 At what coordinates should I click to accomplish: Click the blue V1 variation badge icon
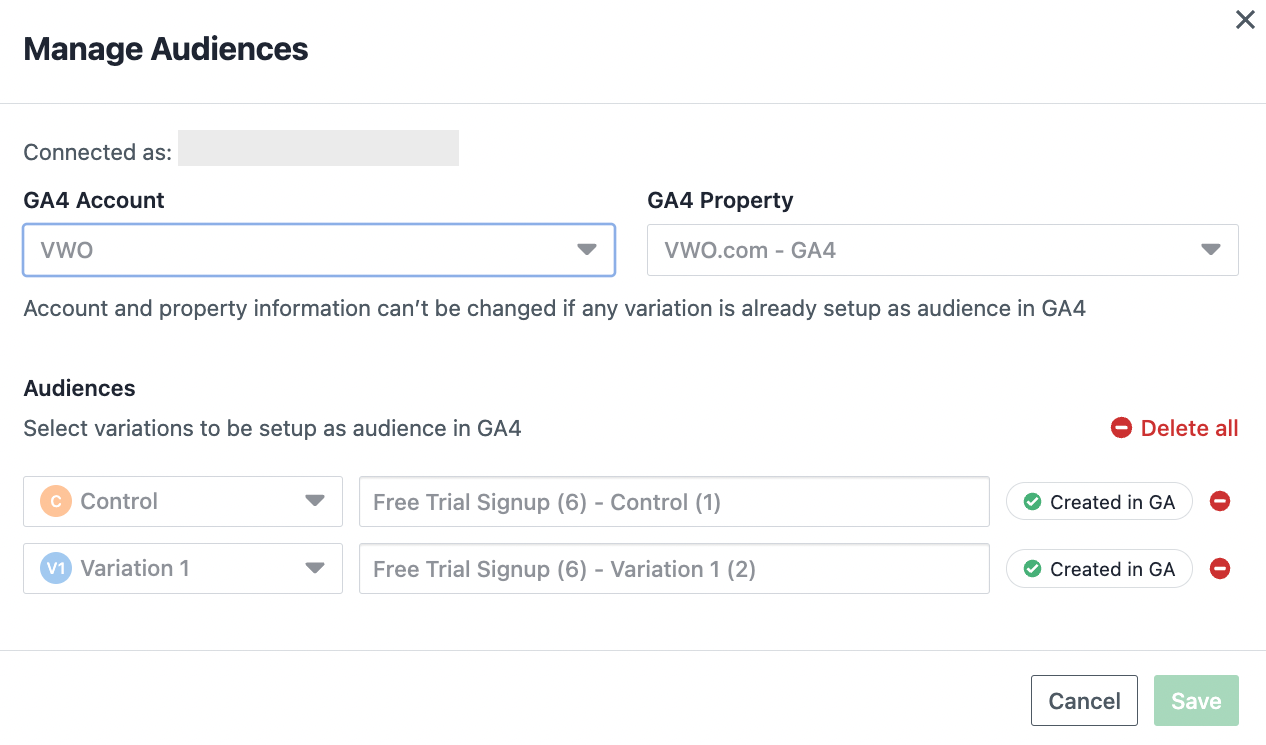click(56, 569)
